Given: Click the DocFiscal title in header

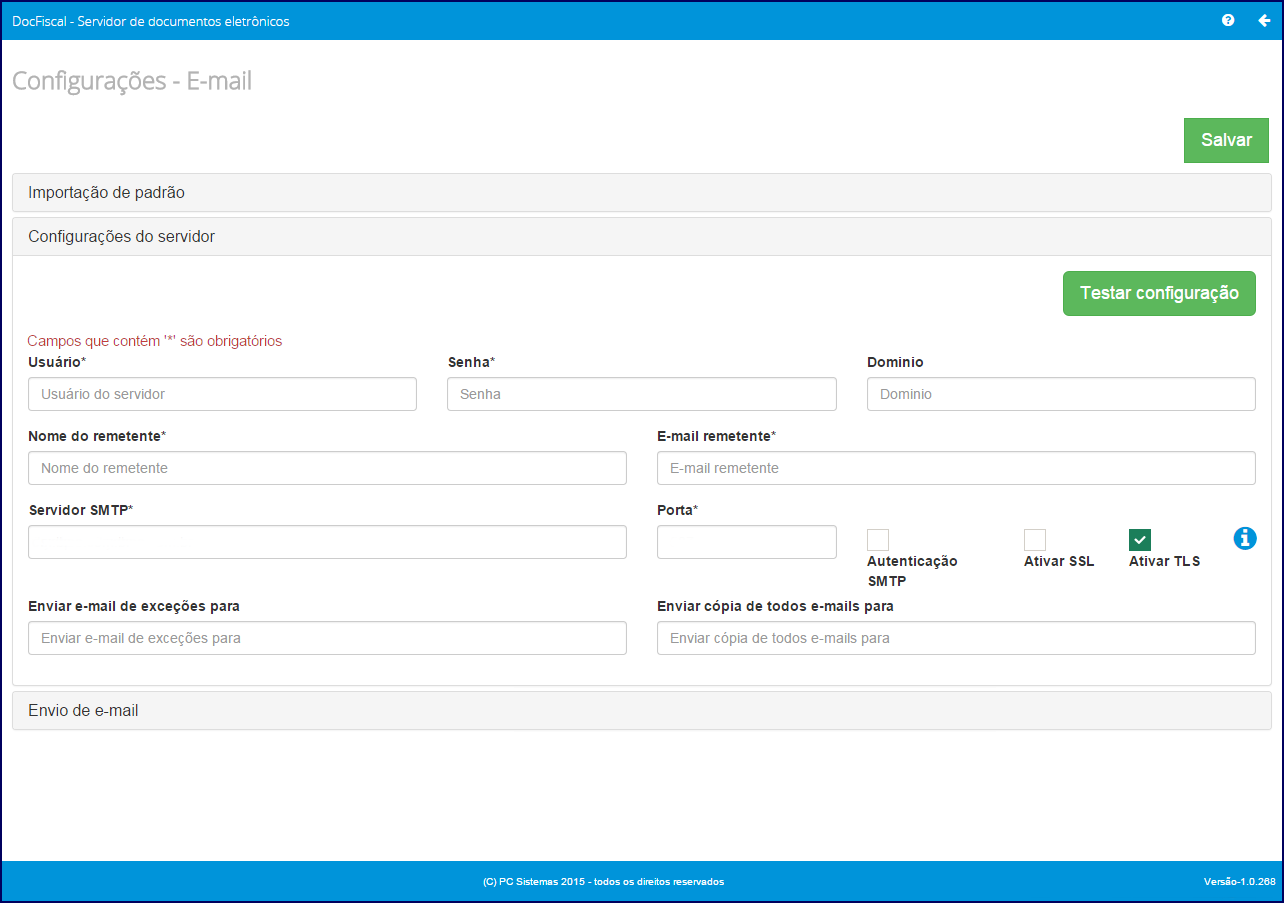Looking at the screenshot, I should [151, 21].
